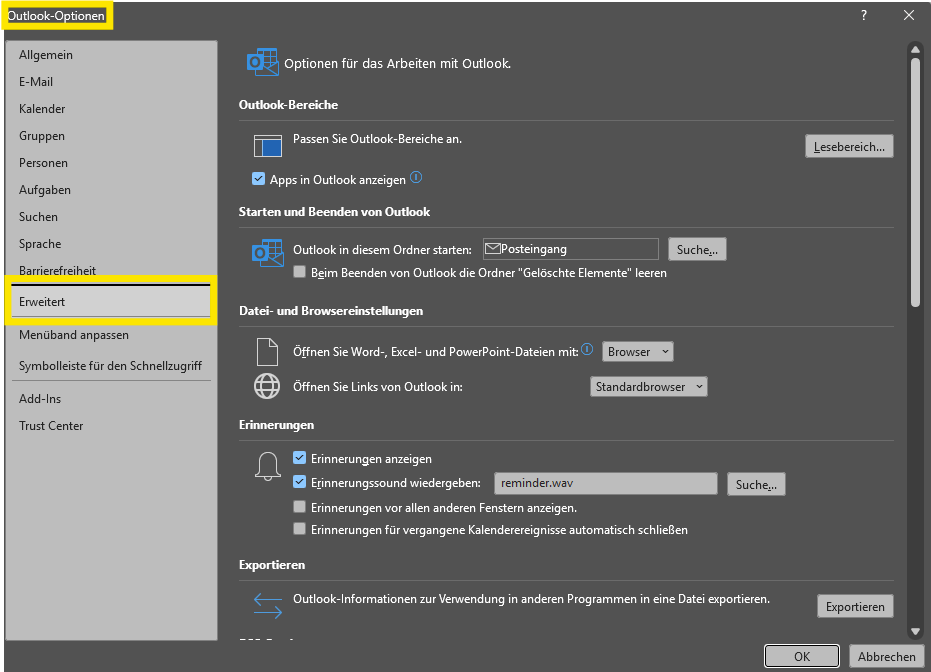Viewport: 931px width, 672px height.
Task: Click the Outlook-Bereiche pane layout icon
Action: click(x=267, y=146)
